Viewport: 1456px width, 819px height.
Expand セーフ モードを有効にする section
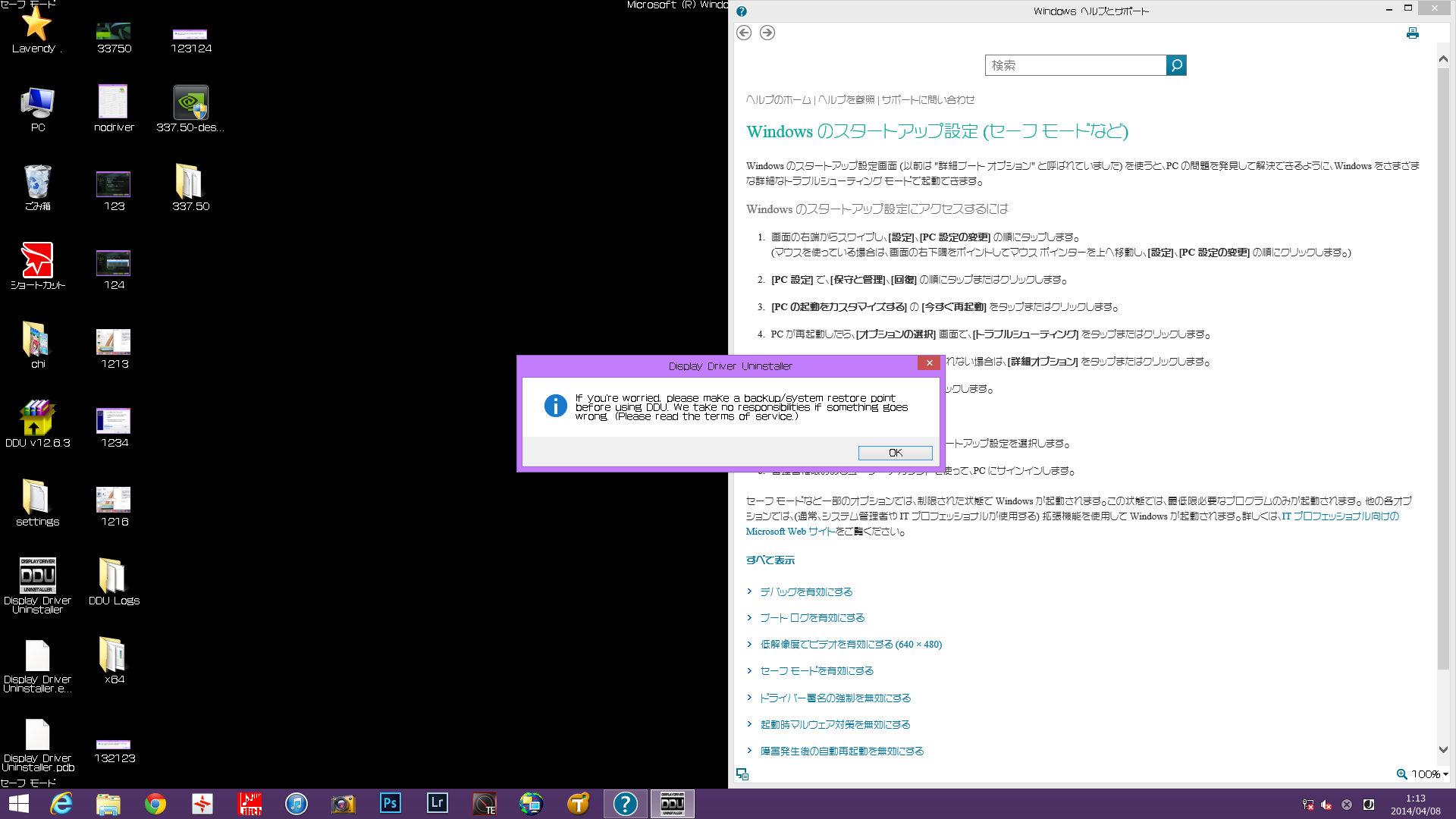(x=817, y=671)
